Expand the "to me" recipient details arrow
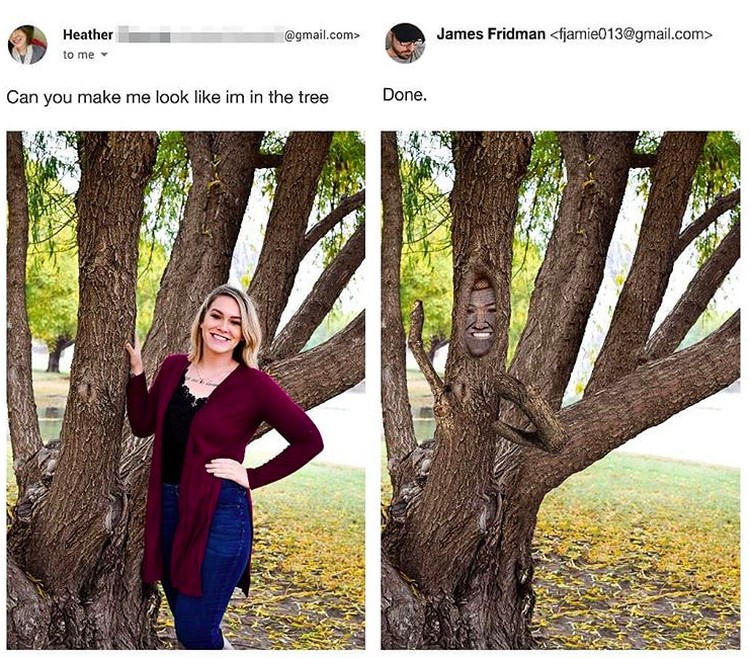This screenshot has width=750, height=658. click(x=103, y=55)
